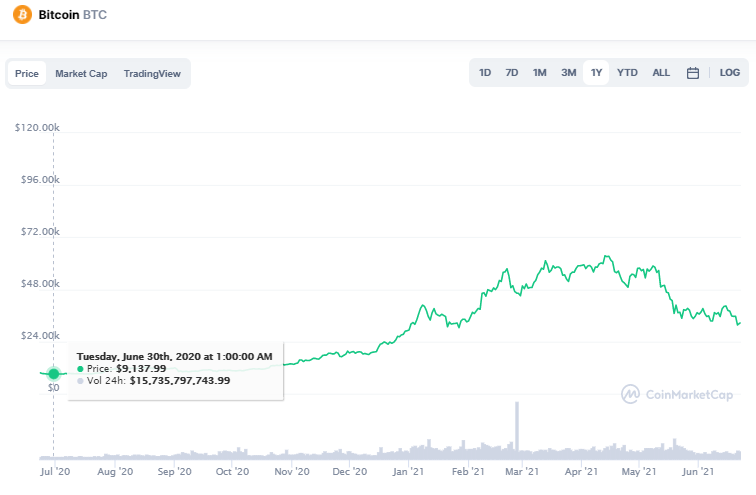The width and height of the screenshot is (756, 495).
Task: Select the 1M time range
Action: point(540,73)
